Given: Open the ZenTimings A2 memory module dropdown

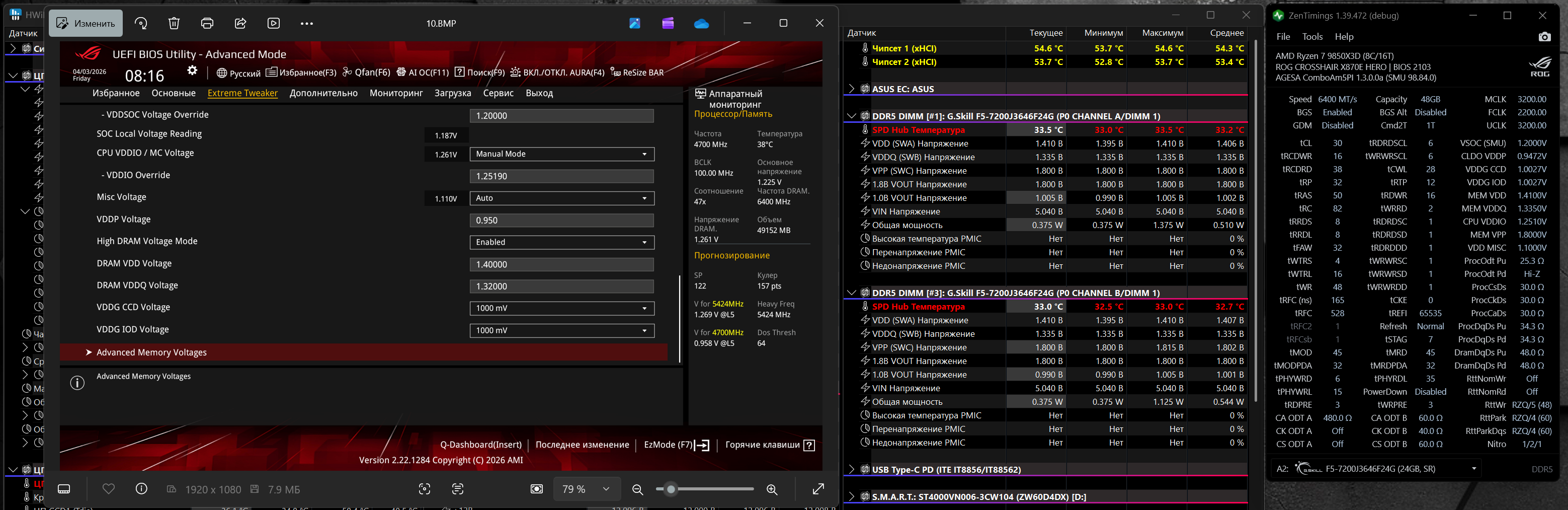Looking at the screenshot, I should click(x=1376, y=469).
